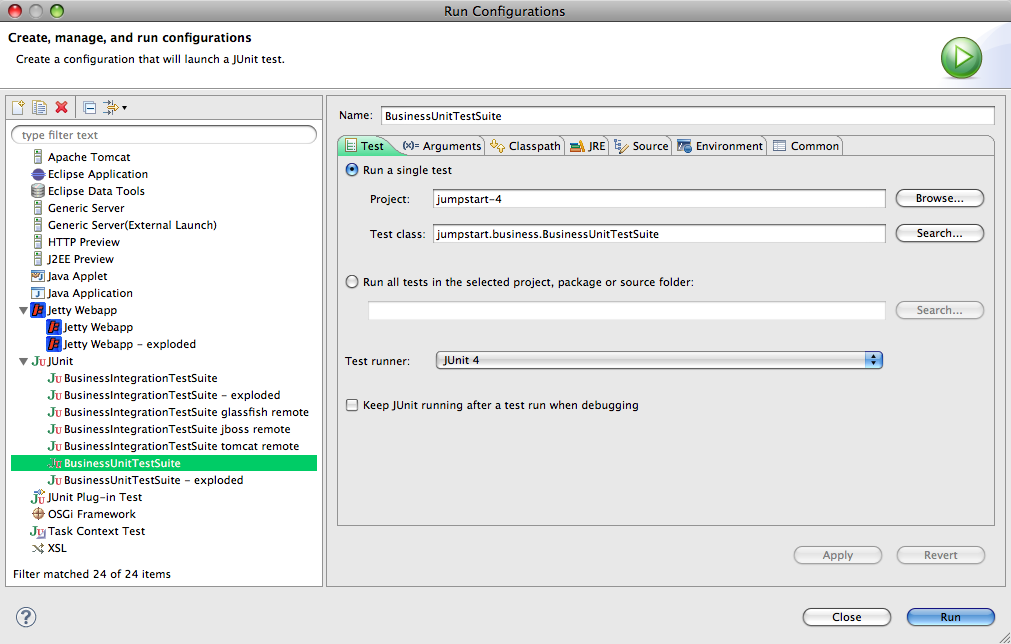Select BusinessIntegrationTestSuite tomcat remote
The image size is (1011, 644).
point(181,446)
